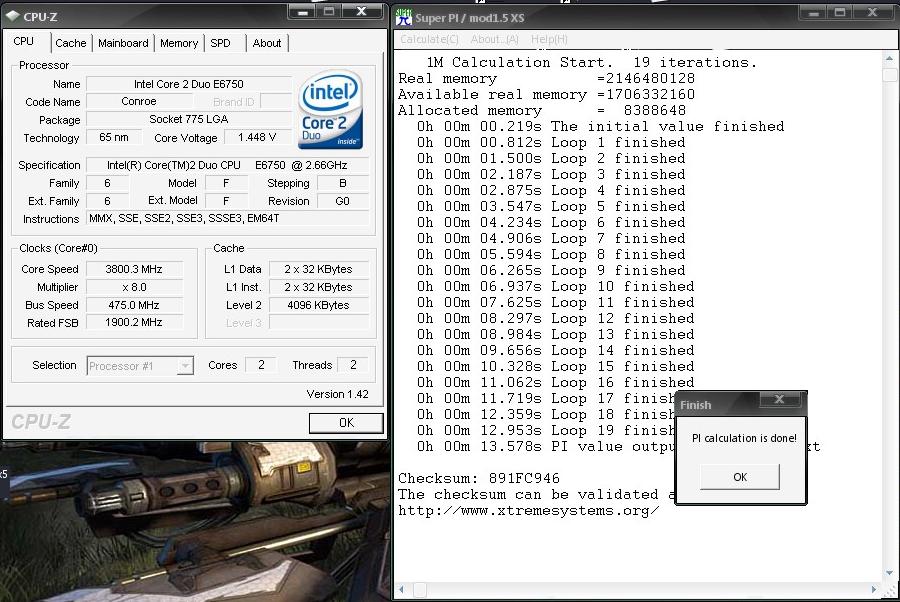900x602 pixels.
Task: Click the 'Loop 10 finished' line in Super PI
Action: [x=556, y=286]
